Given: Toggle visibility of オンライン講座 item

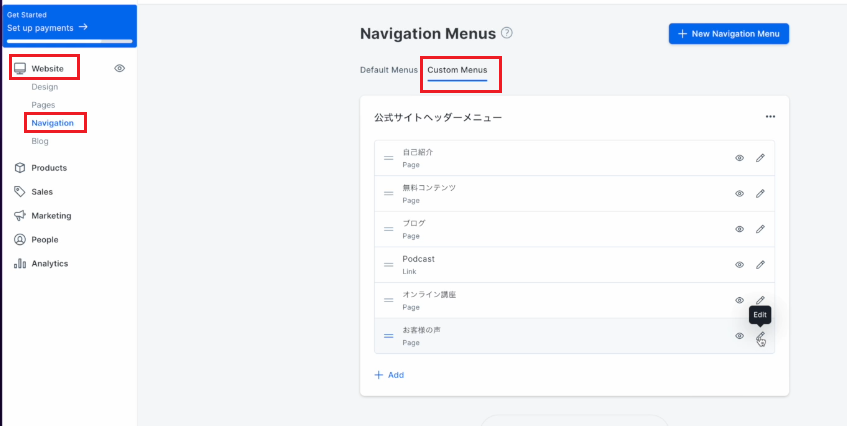Looking at the screenshot, I should 739,300.
